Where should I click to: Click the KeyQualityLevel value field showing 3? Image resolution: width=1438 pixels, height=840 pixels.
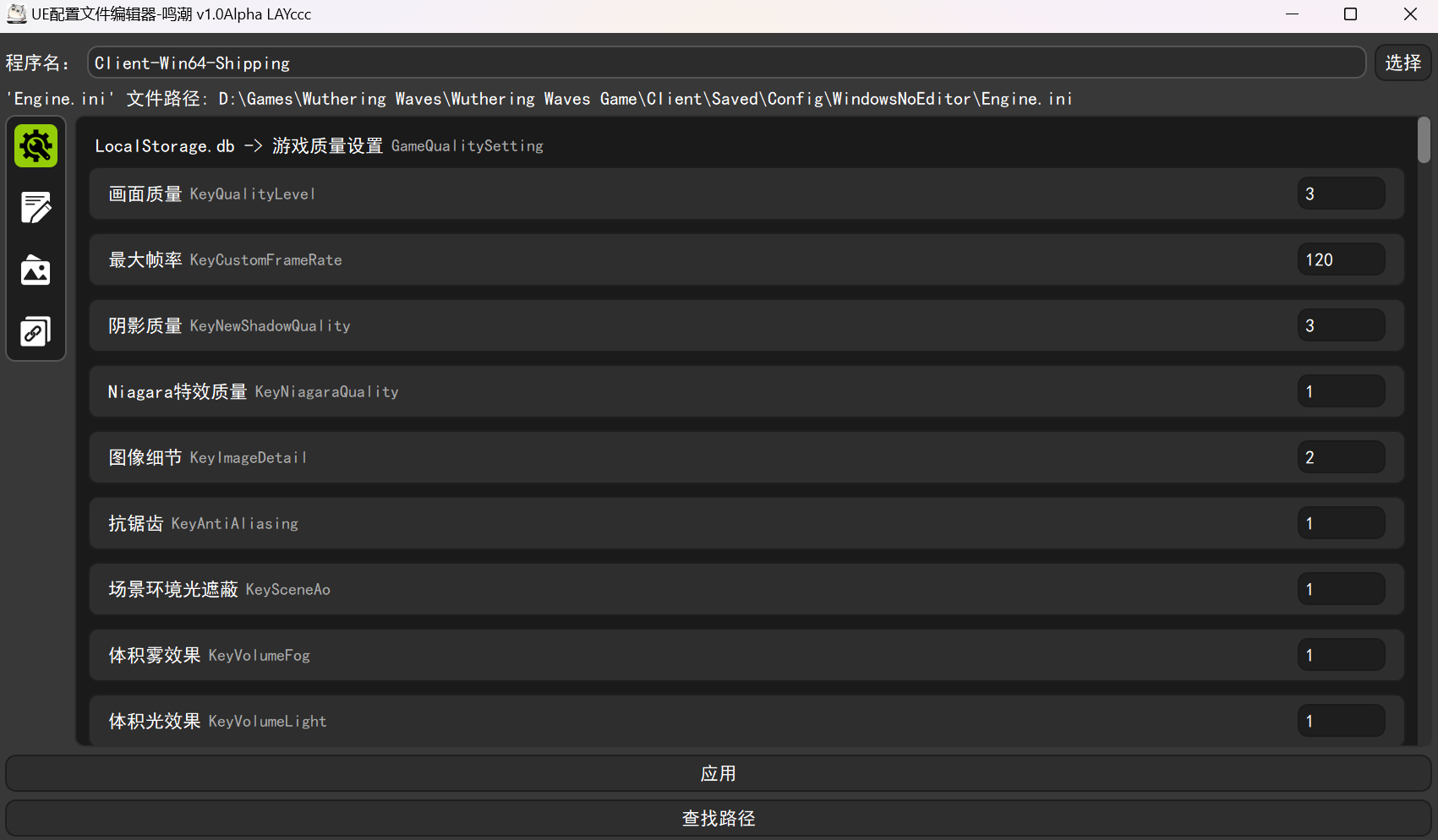click(x=1341, y=194)
